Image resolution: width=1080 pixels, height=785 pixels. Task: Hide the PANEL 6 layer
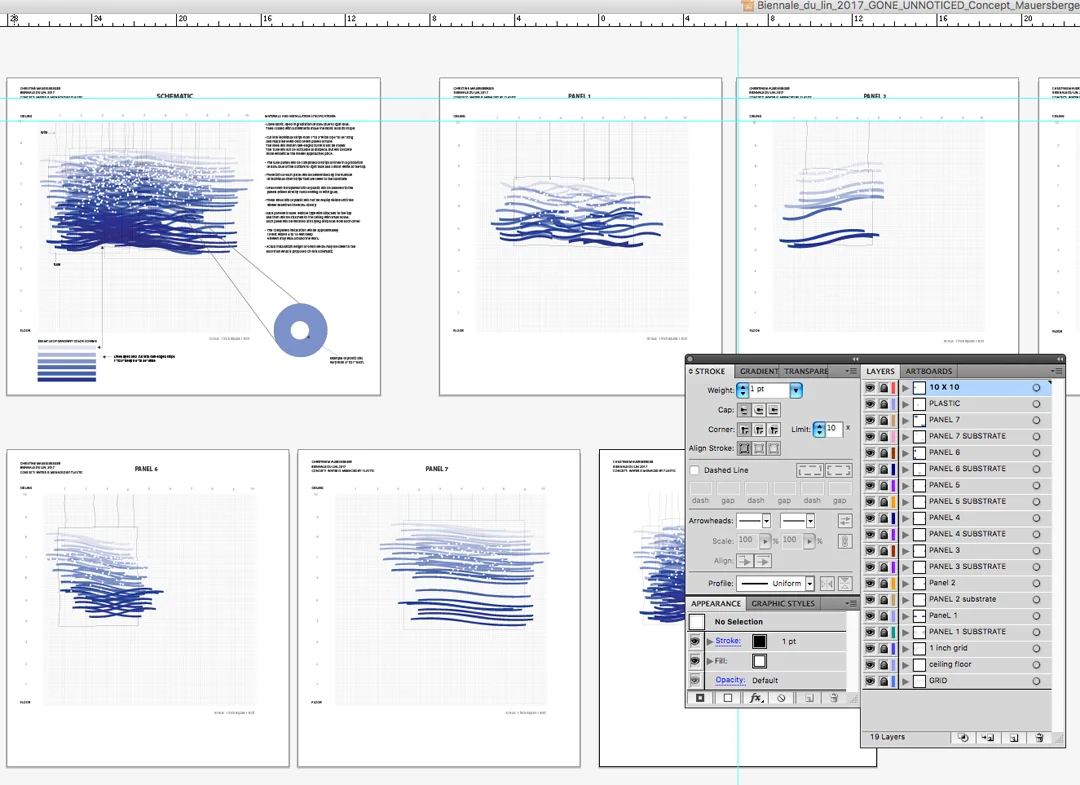coord(870,453)
